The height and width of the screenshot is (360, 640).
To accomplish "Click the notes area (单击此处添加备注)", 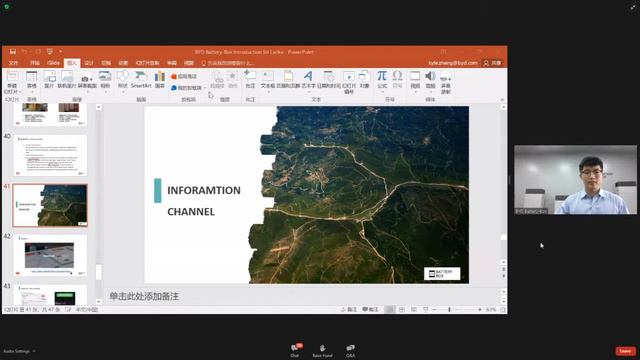I will pos(144,296).
